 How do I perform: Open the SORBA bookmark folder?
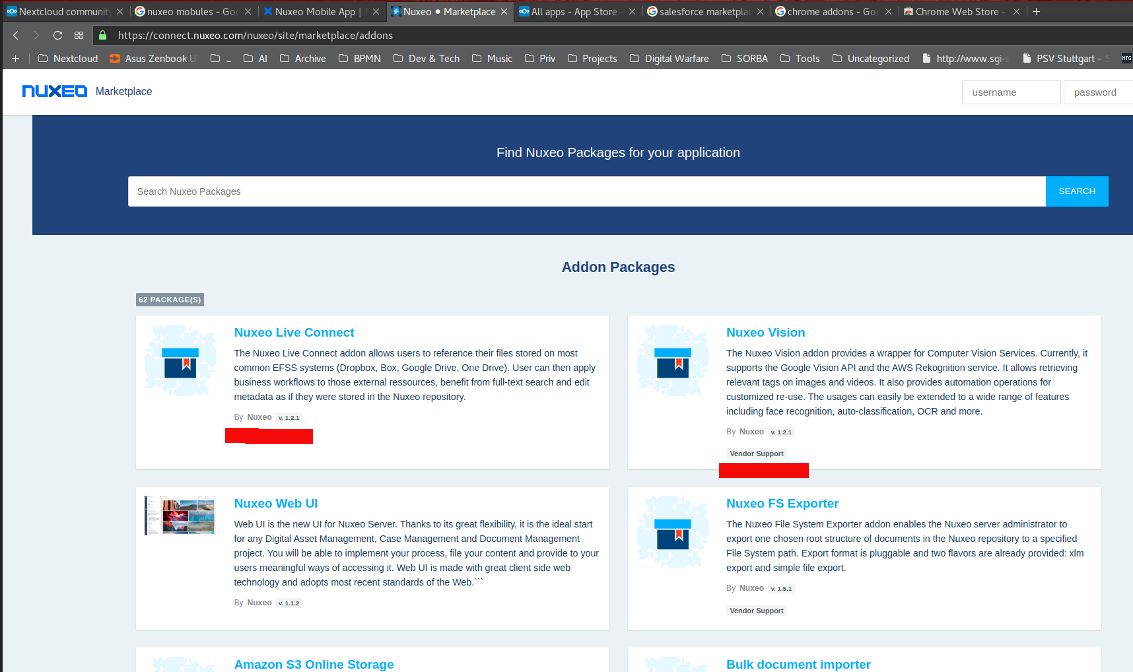[744, 59]
